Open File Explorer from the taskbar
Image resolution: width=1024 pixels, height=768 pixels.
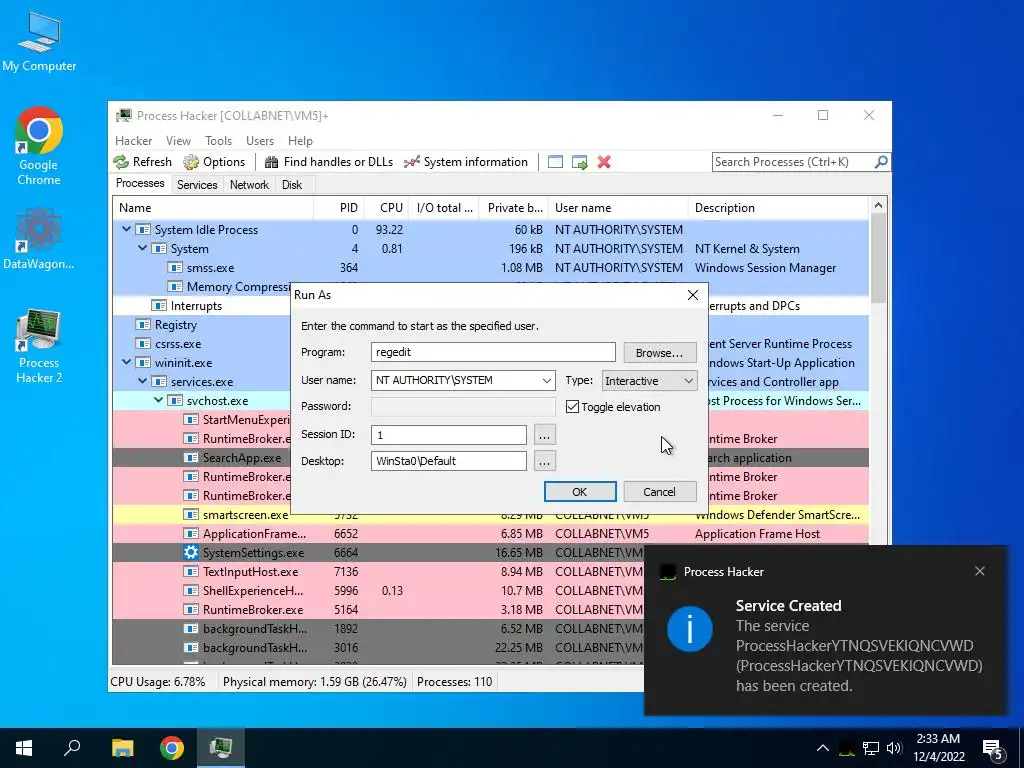tap(122, 748)
